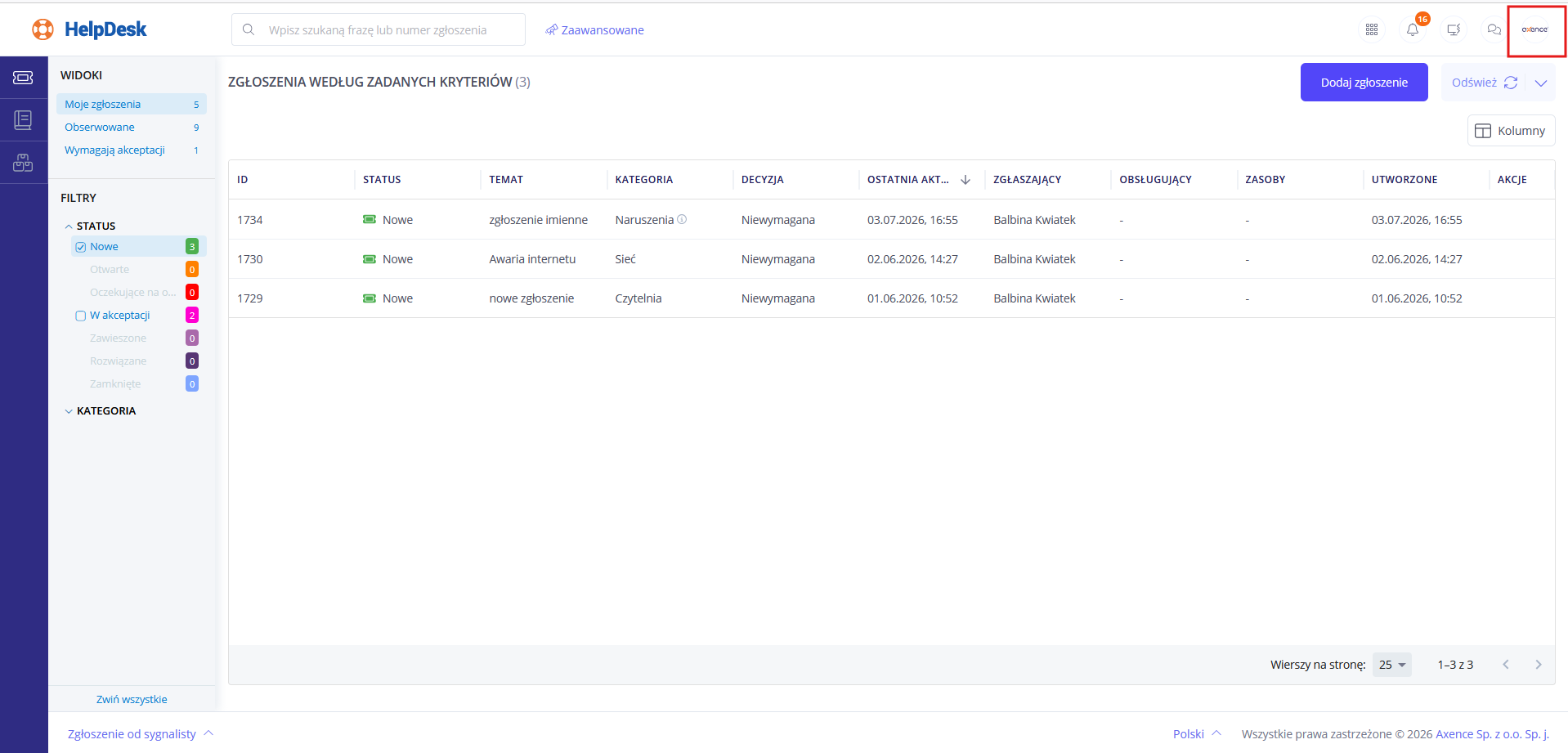Open ticket zgłoszenie imienne

pyautogui.click(x=538, y=220)
